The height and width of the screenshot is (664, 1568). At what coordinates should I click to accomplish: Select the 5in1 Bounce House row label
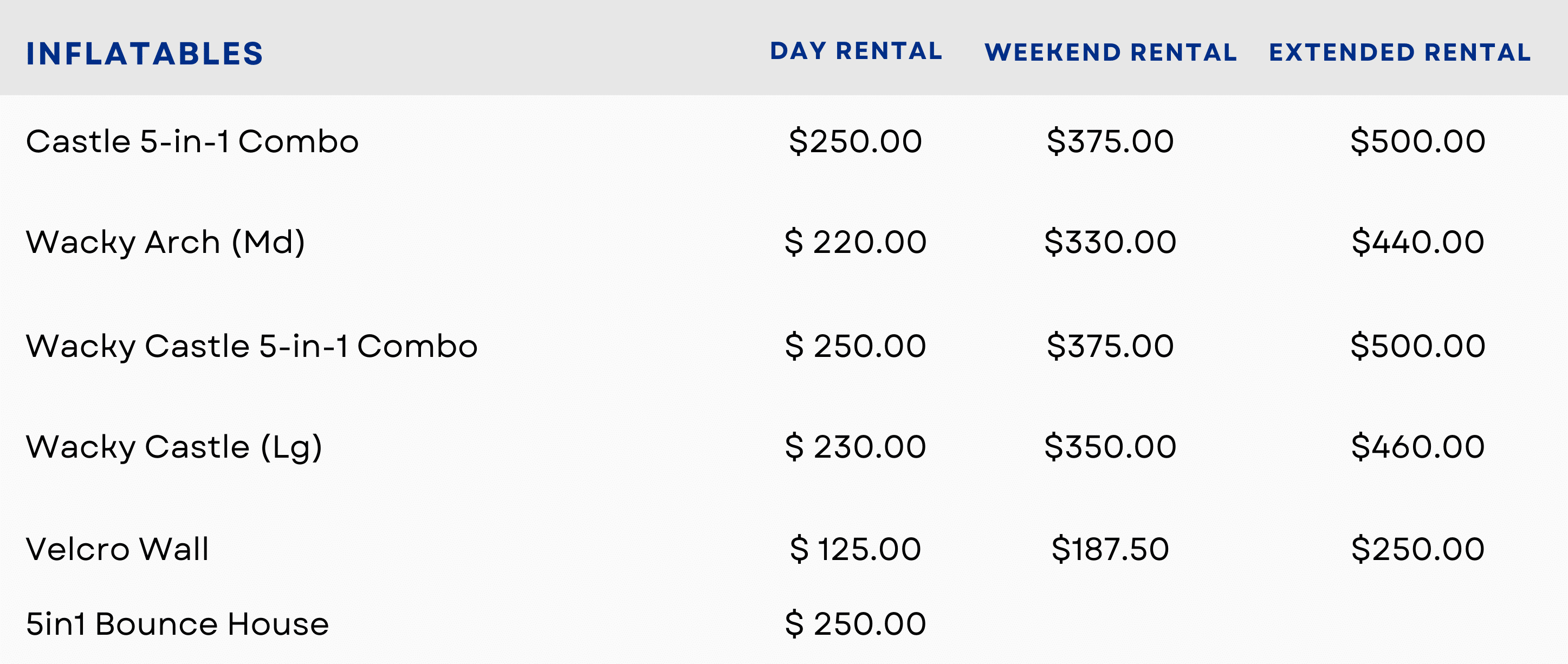tap(177, 624)
